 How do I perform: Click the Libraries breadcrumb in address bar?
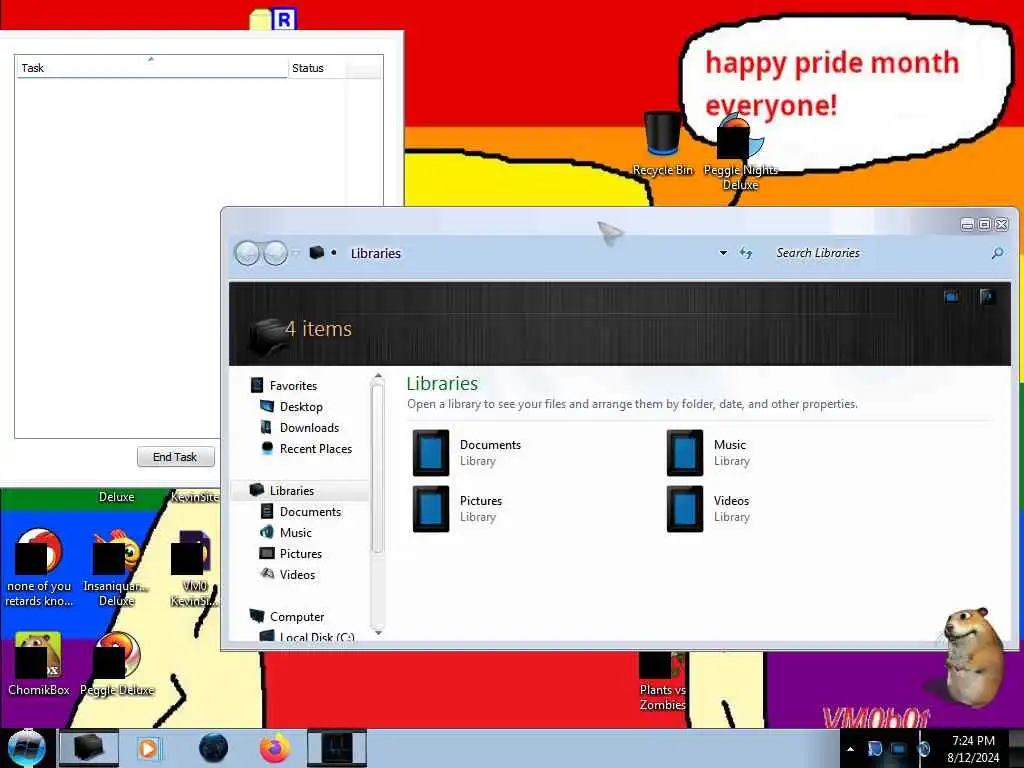(x=376, y=253)
